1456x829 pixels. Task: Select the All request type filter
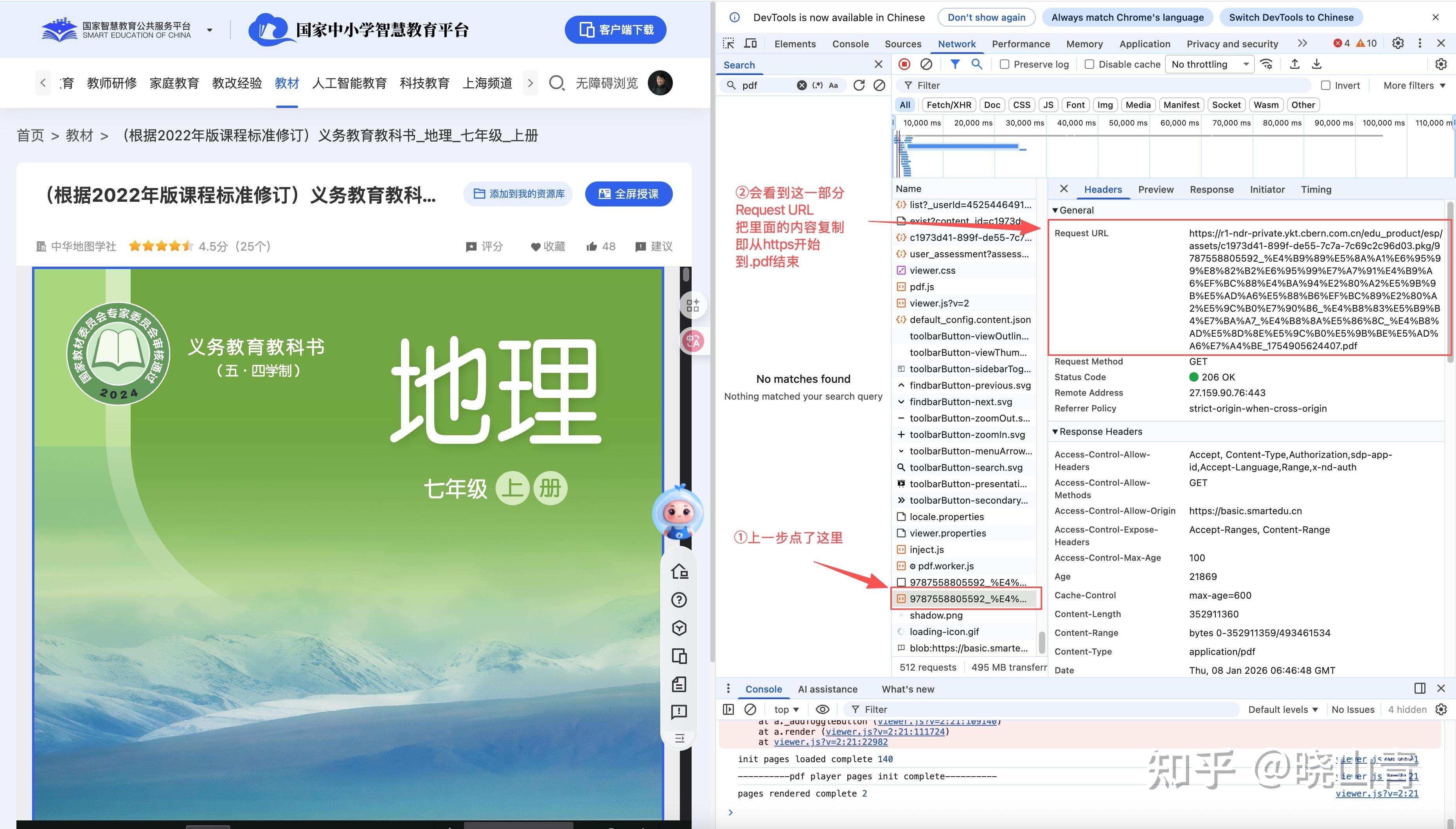[x=905, y=105]
